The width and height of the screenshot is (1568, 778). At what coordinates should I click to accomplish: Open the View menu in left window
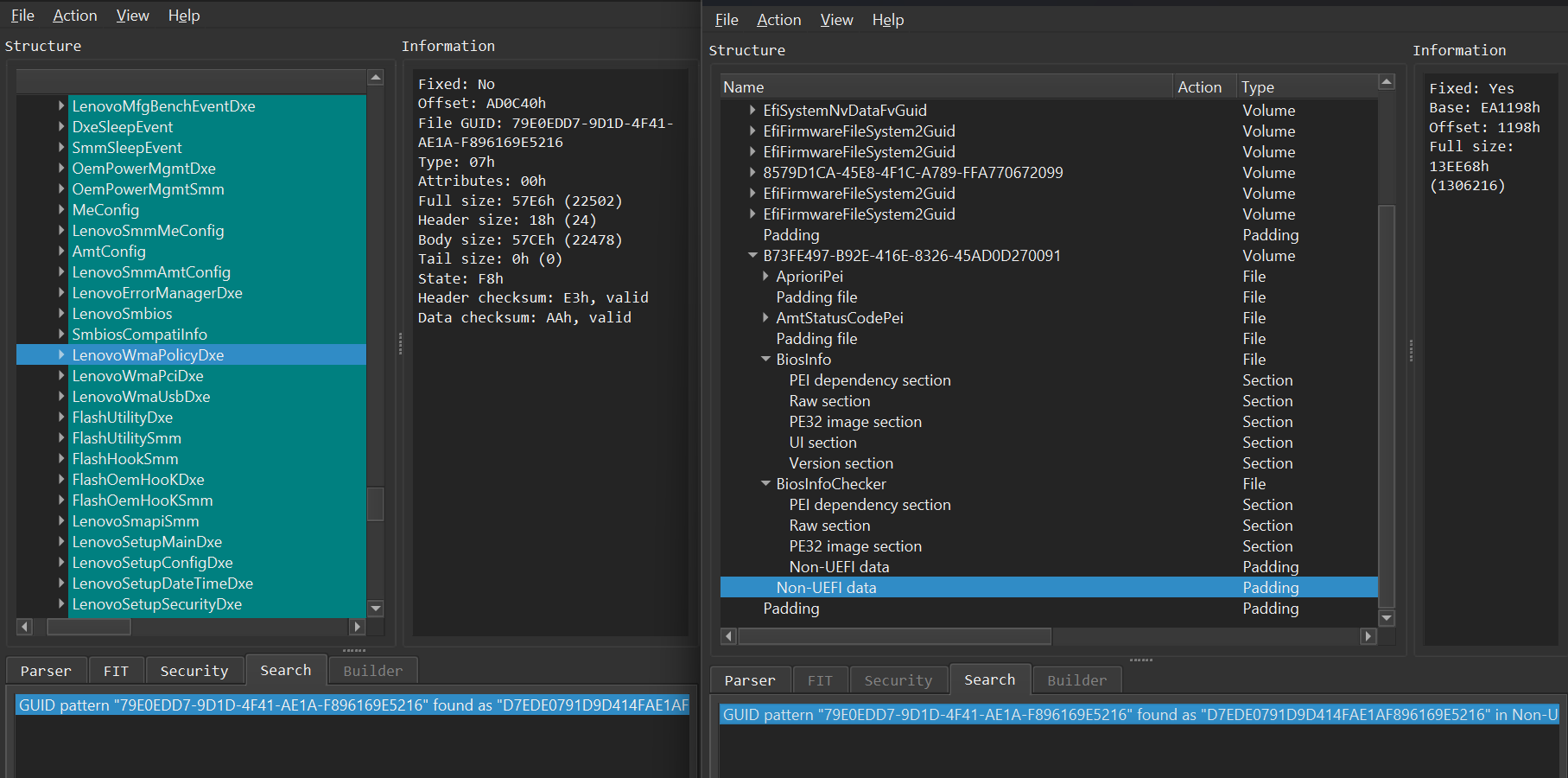132,16
